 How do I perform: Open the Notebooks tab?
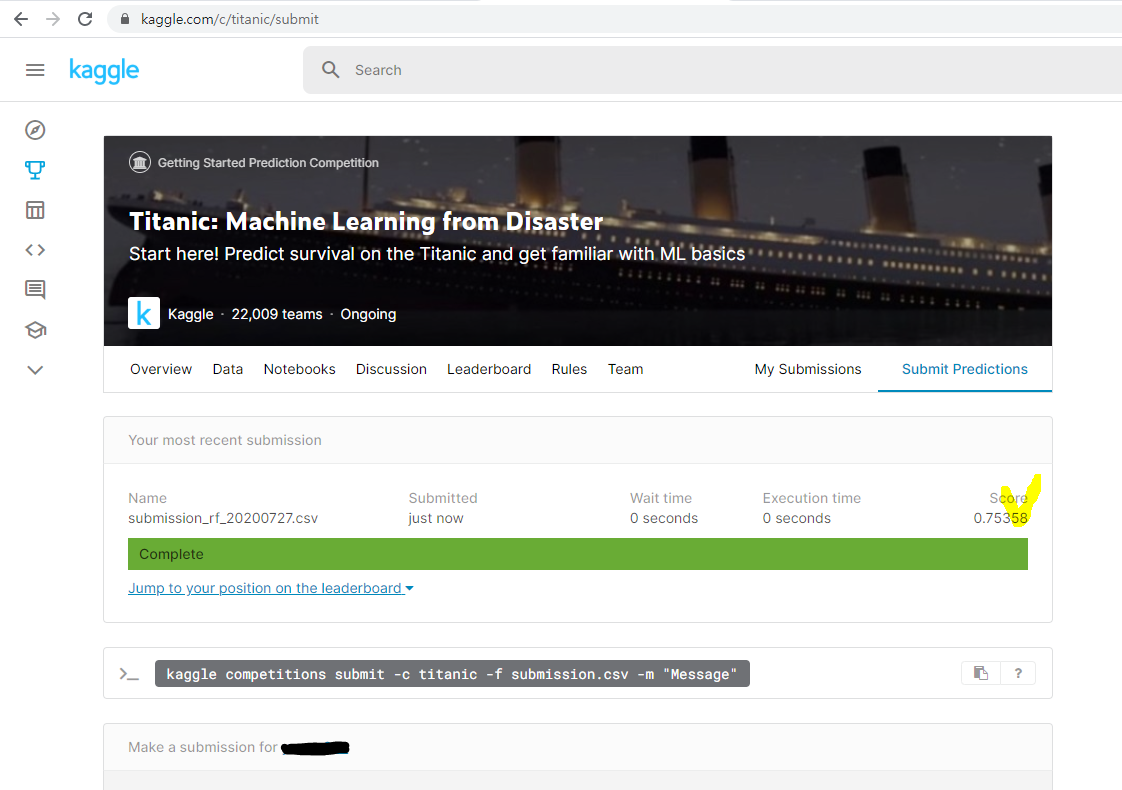pos(299,369)
